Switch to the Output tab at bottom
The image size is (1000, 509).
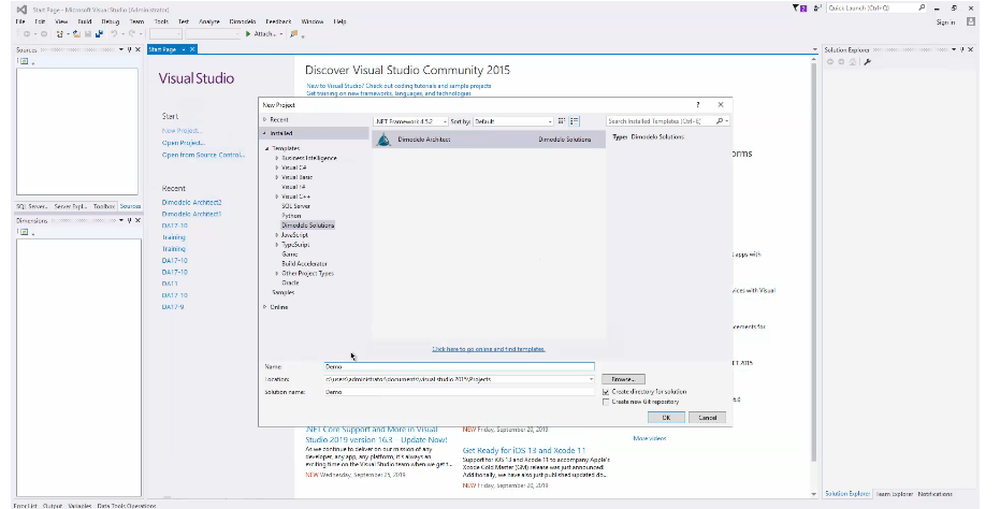coord(52,505)
